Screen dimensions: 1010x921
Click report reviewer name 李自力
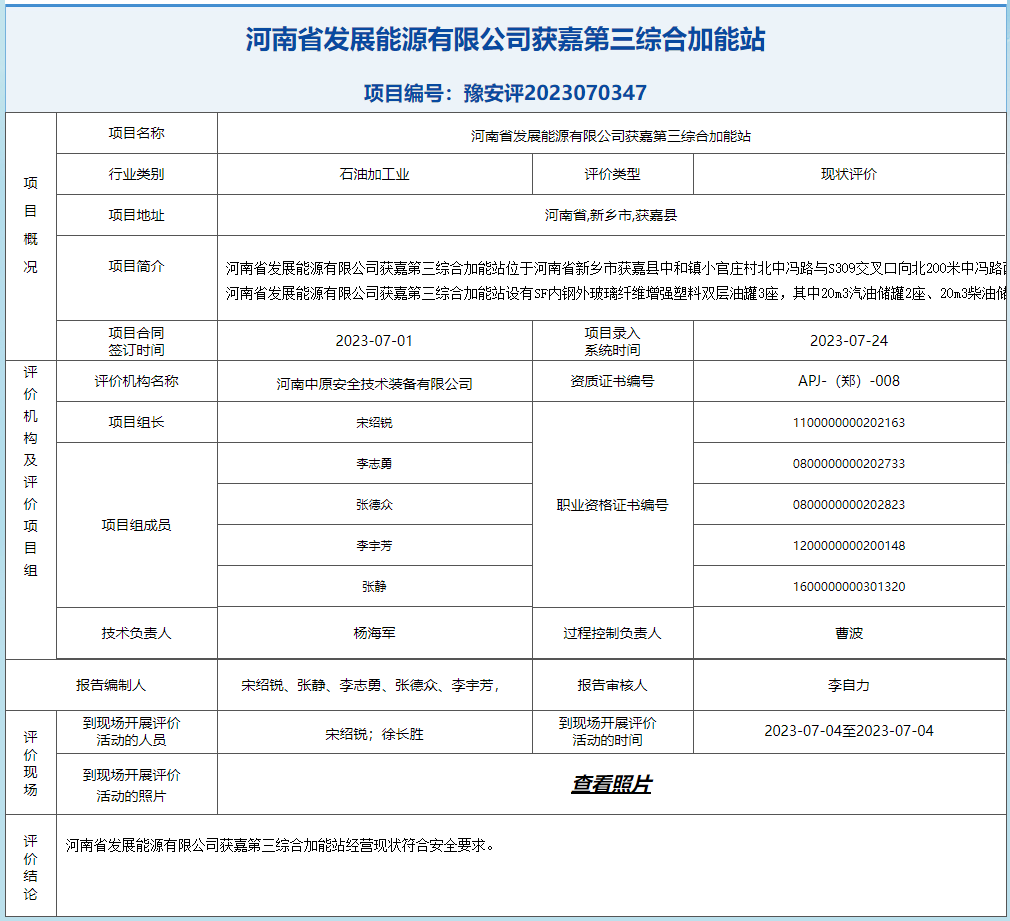[x=849, y=686]
